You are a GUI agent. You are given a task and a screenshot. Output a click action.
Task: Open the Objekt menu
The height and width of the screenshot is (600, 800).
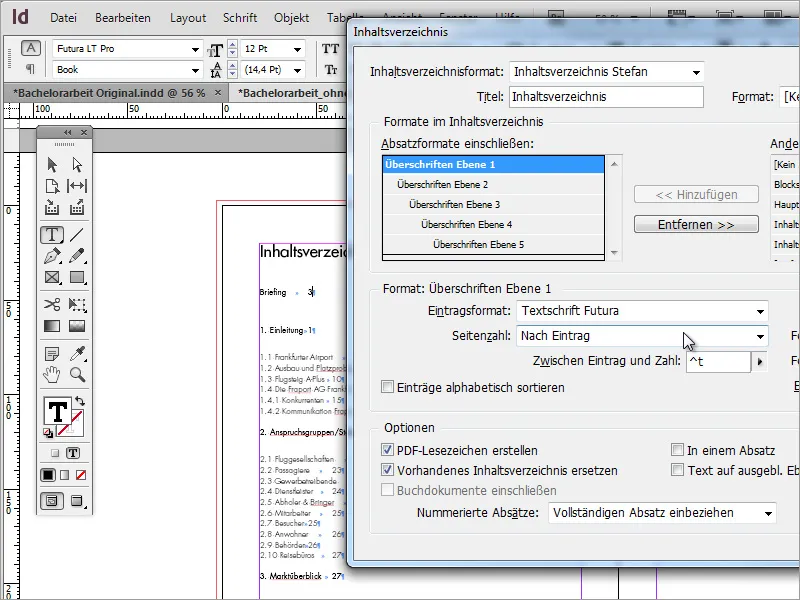(291, 18)
